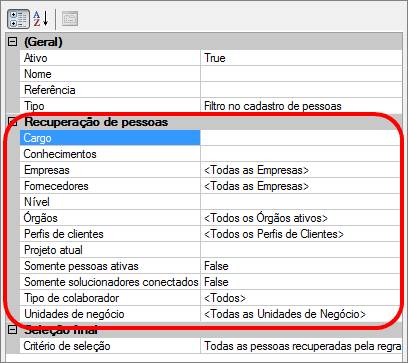408x363 pixels.
Task: Sort properties alphabetically with A-Z icon
Action: click(40, 19)
